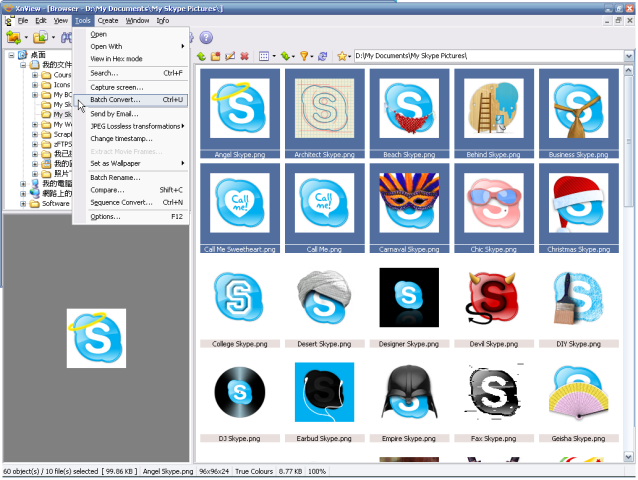Screen dimensions: 638x480
Task: Click the red X delete icon
Action: [245, 56]
